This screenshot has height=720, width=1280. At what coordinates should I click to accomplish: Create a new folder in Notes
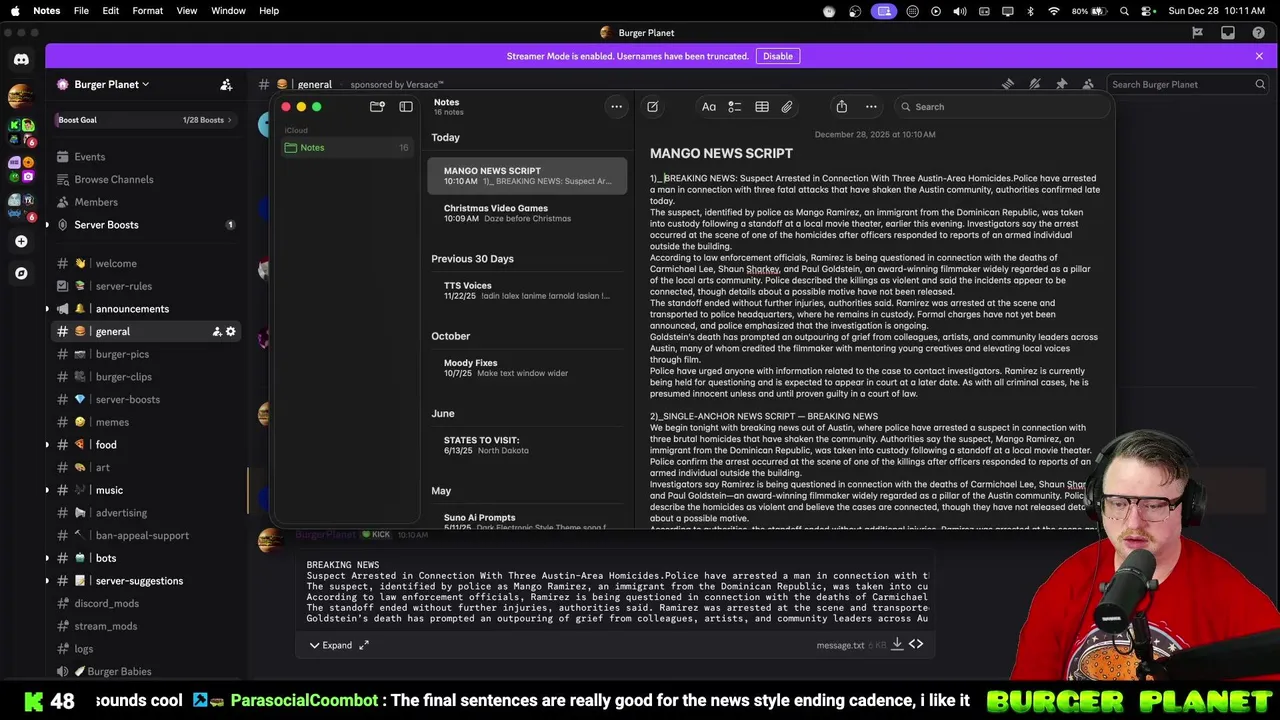click(x=377, y=107)
